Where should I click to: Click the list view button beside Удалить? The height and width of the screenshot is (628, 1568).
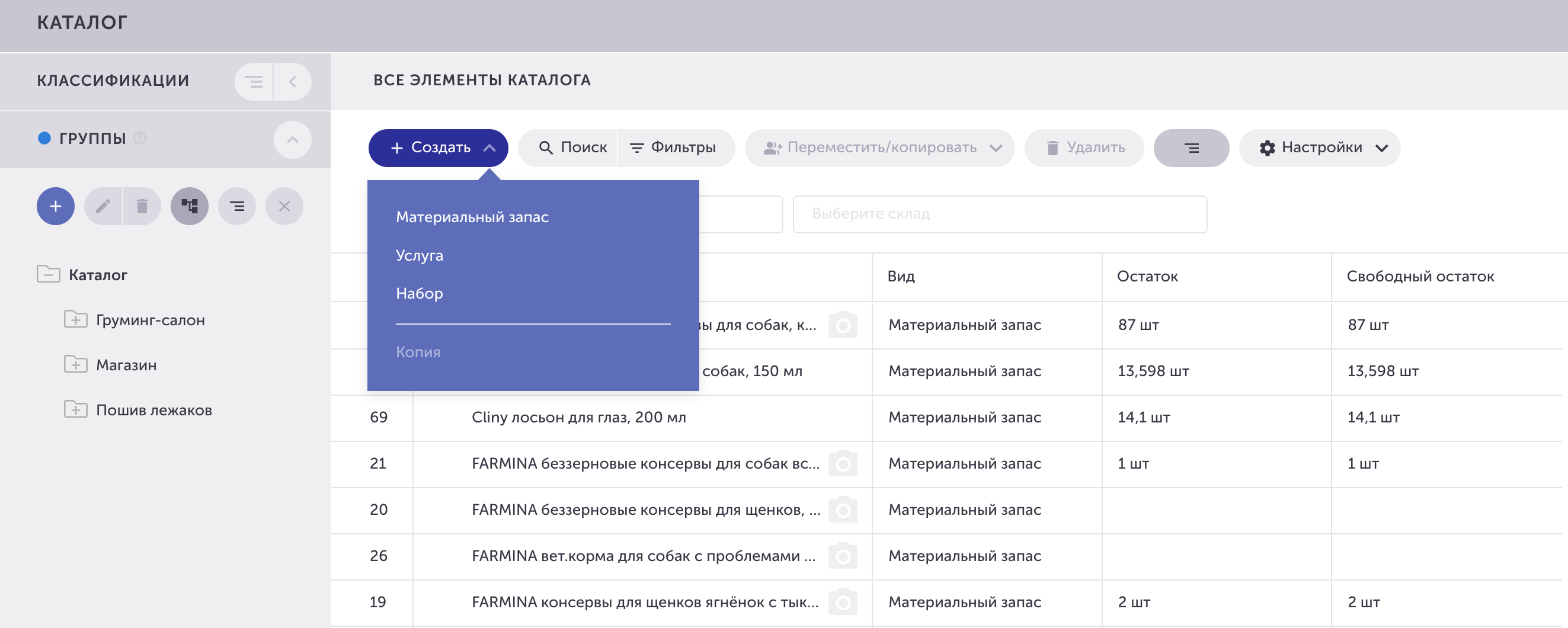(1191, 148)
